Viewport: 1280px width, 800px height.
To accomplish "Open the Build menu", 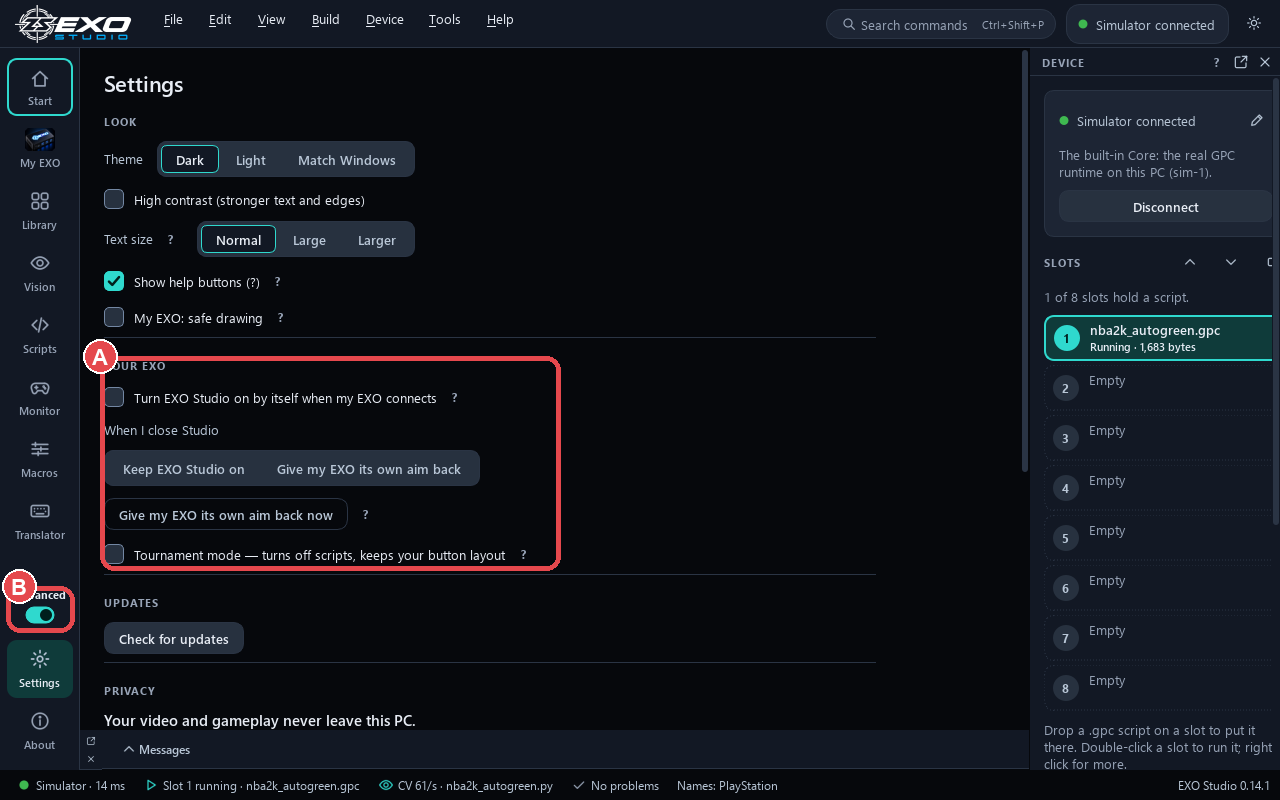I will click(326, 20).
